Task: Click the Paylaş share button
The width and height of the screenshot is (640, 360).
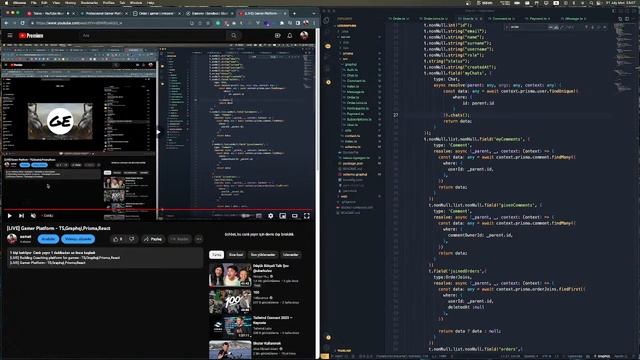Action: coord(153,239)
